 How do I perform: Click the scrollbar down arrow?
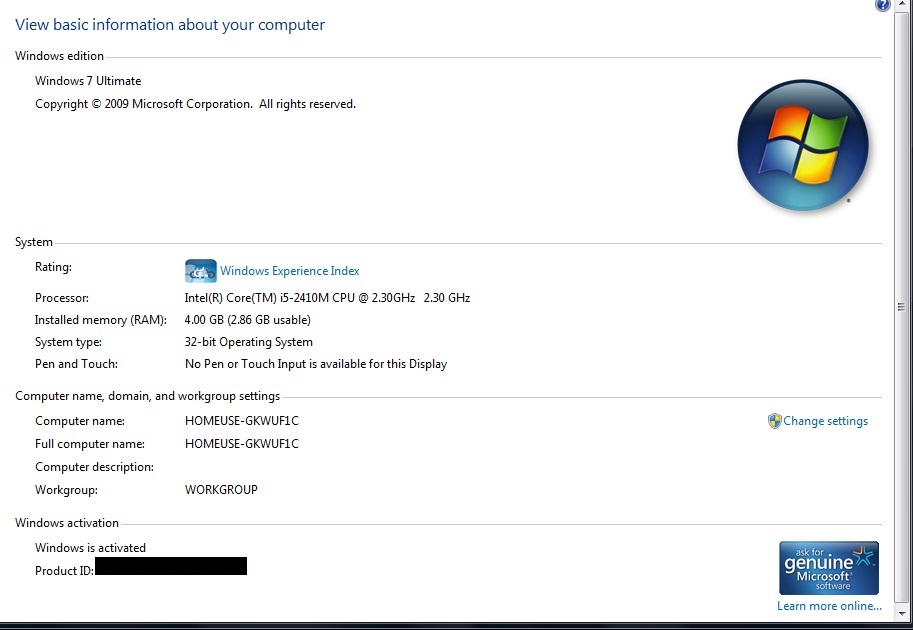click(901, 613)
